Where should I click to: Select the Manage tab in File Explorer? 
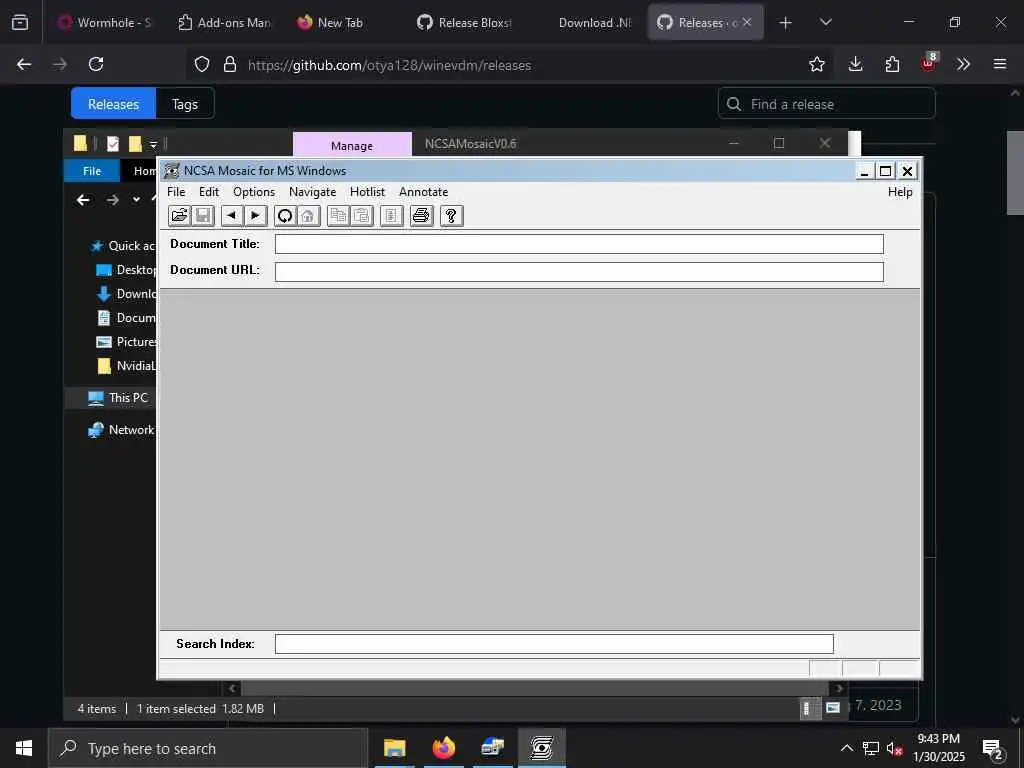pyautogui.click(x=352, y=145)
